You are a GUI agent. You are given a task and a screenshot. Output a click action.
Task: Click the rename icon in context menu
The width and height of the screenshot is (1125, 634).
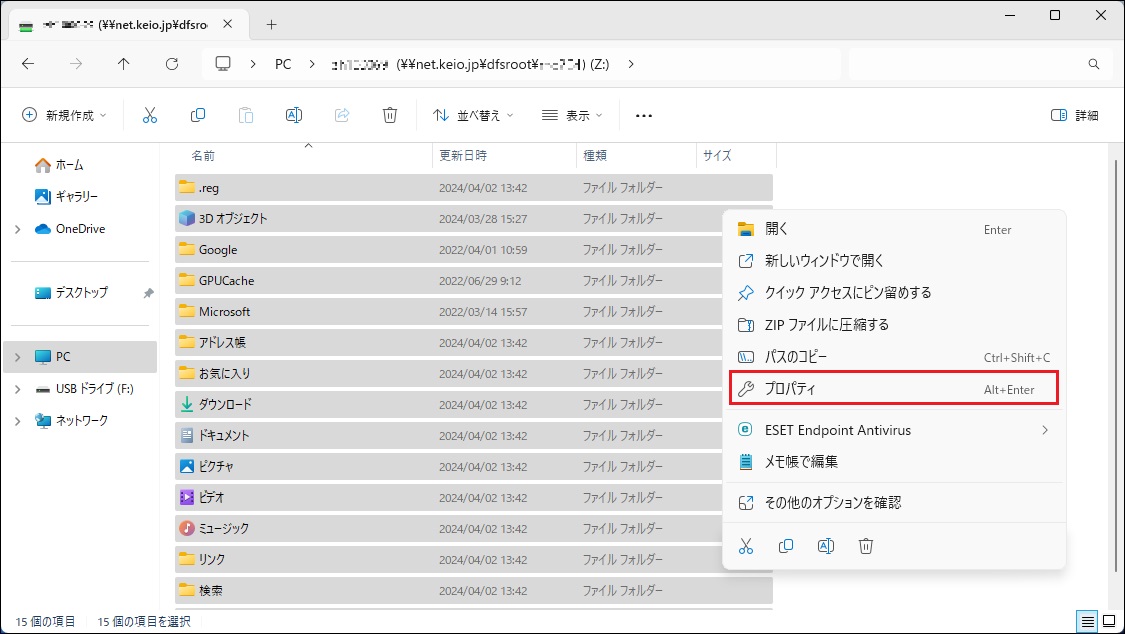826,546
